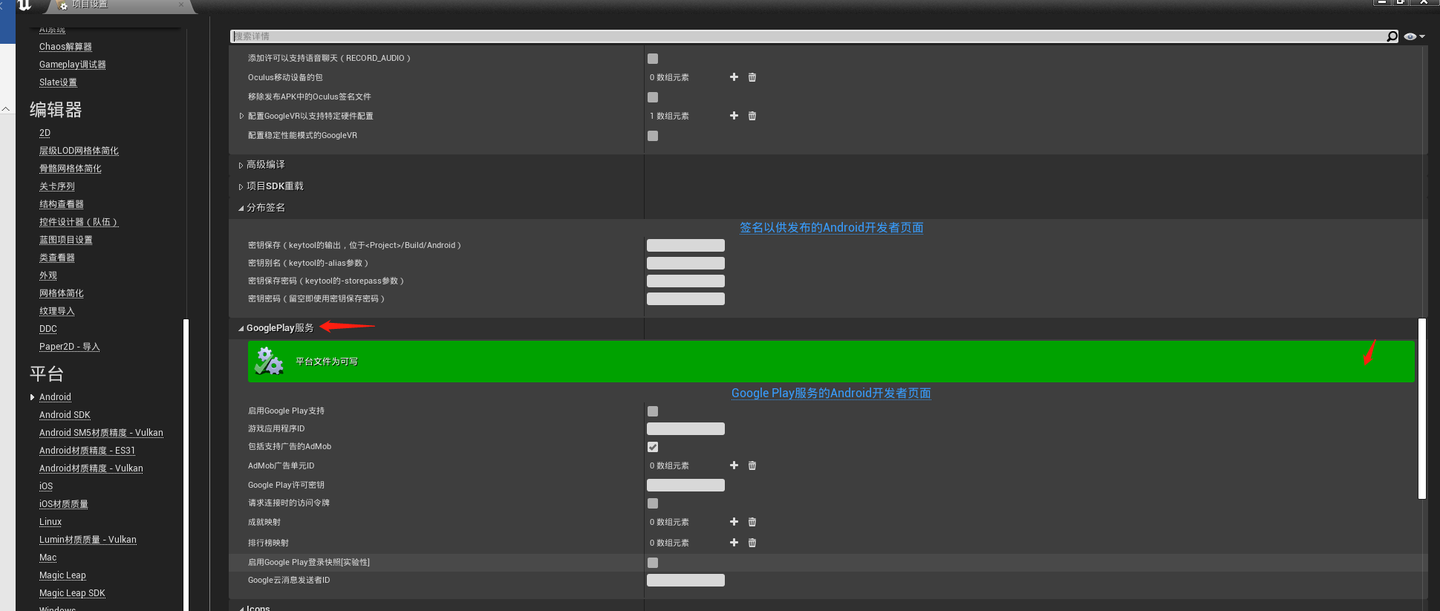Click the 游戏应用程序ID input field
The width and height of the screenshot is (1440, 611).
686,429
